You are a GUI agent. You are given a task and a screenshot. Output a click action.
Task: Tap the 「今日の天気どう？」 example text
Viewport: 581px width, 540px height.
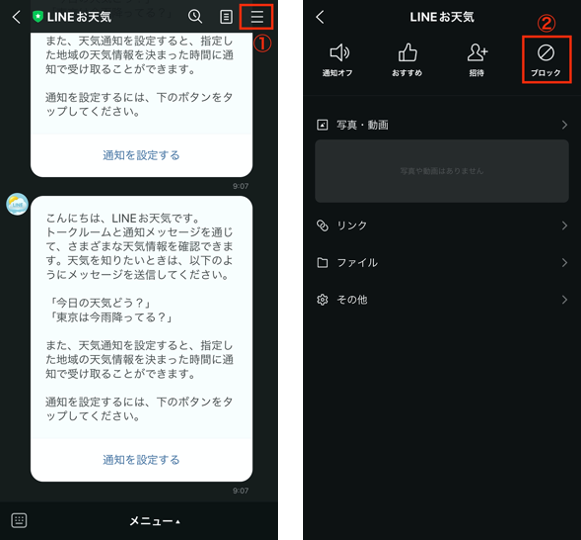100,303
